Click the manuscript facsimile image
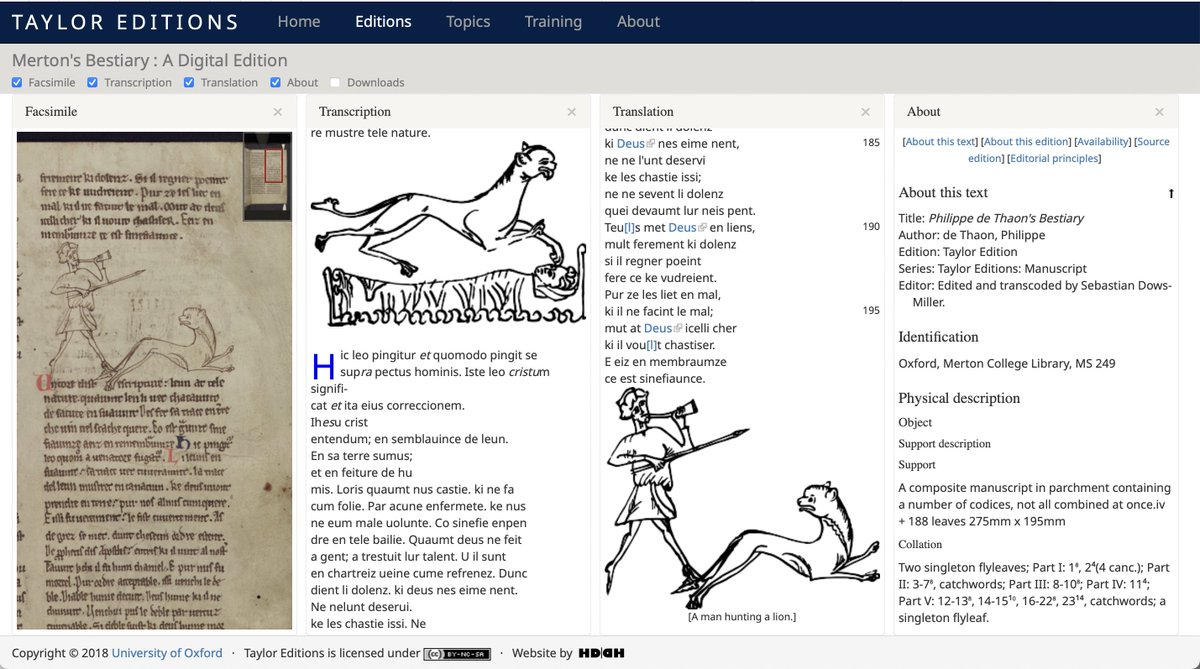This screenshot has width=1200, height=669. pos(154,380)
